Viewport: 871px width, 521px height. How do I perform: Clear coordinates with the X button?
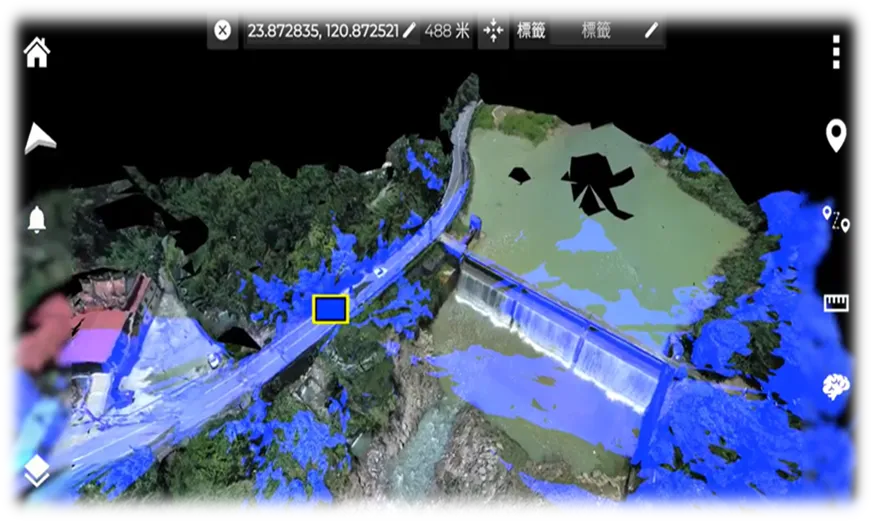point(223,31)
